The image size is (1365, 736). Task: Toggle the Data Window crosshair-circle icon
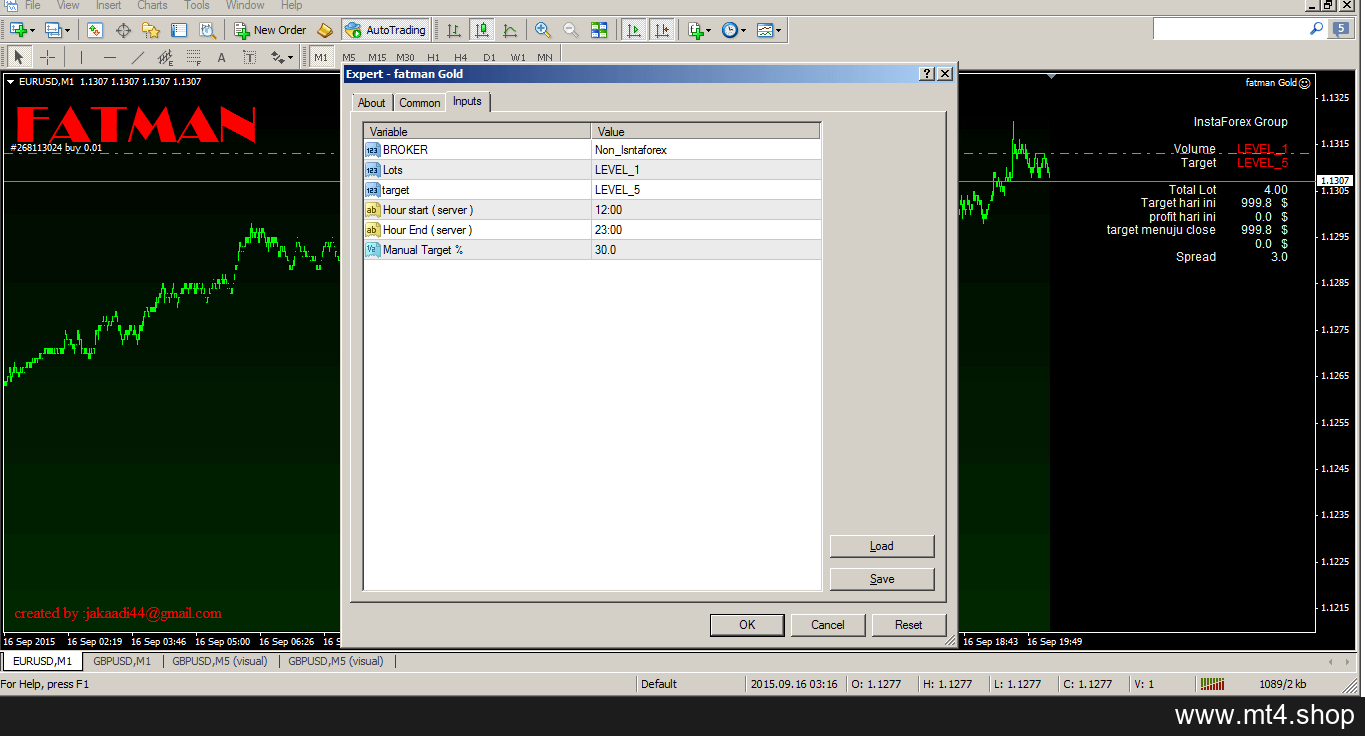[123, 30]
